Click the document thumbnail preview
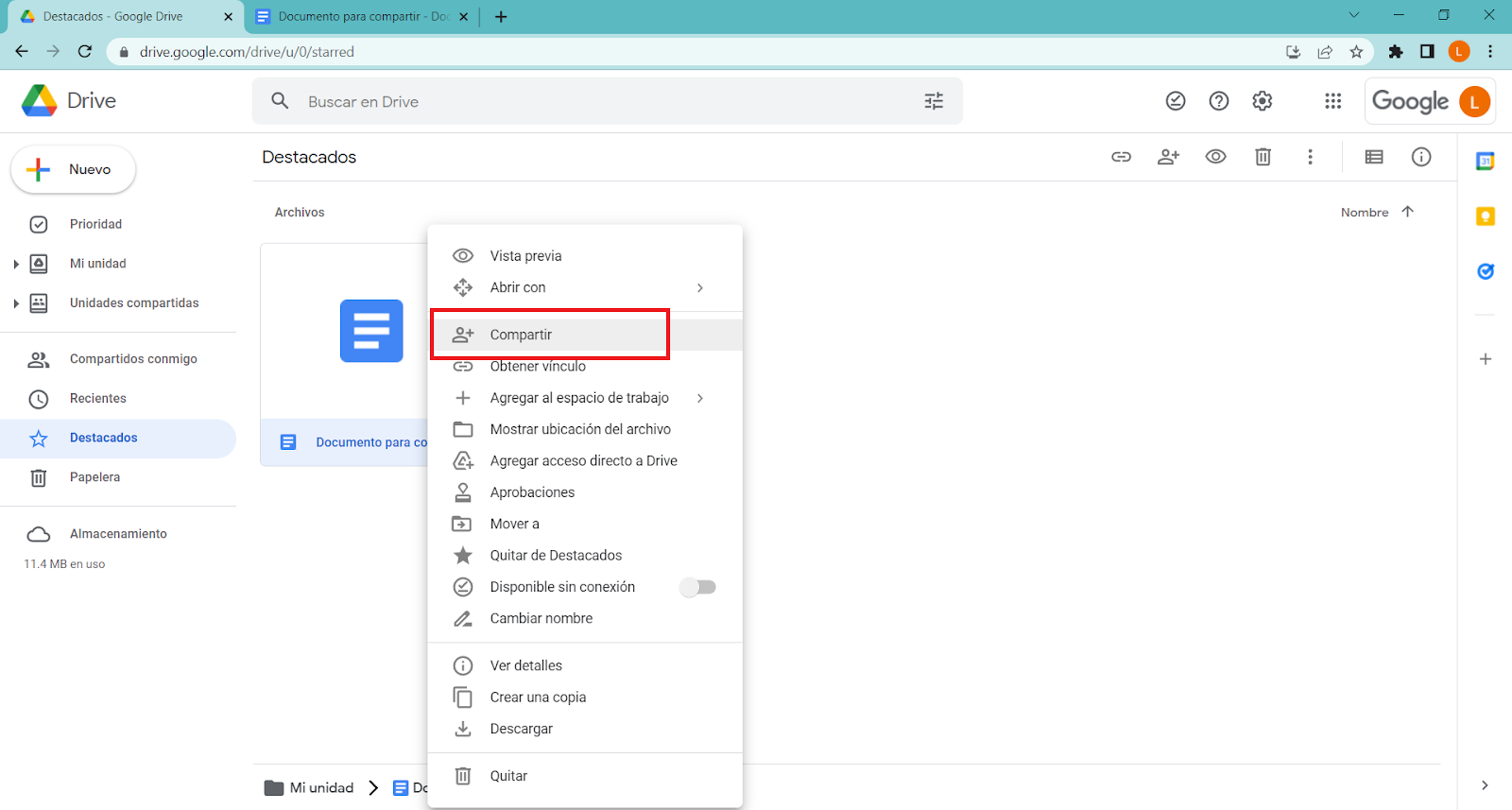This screenshot has height=810, width=1512. [x=344, y=331]
